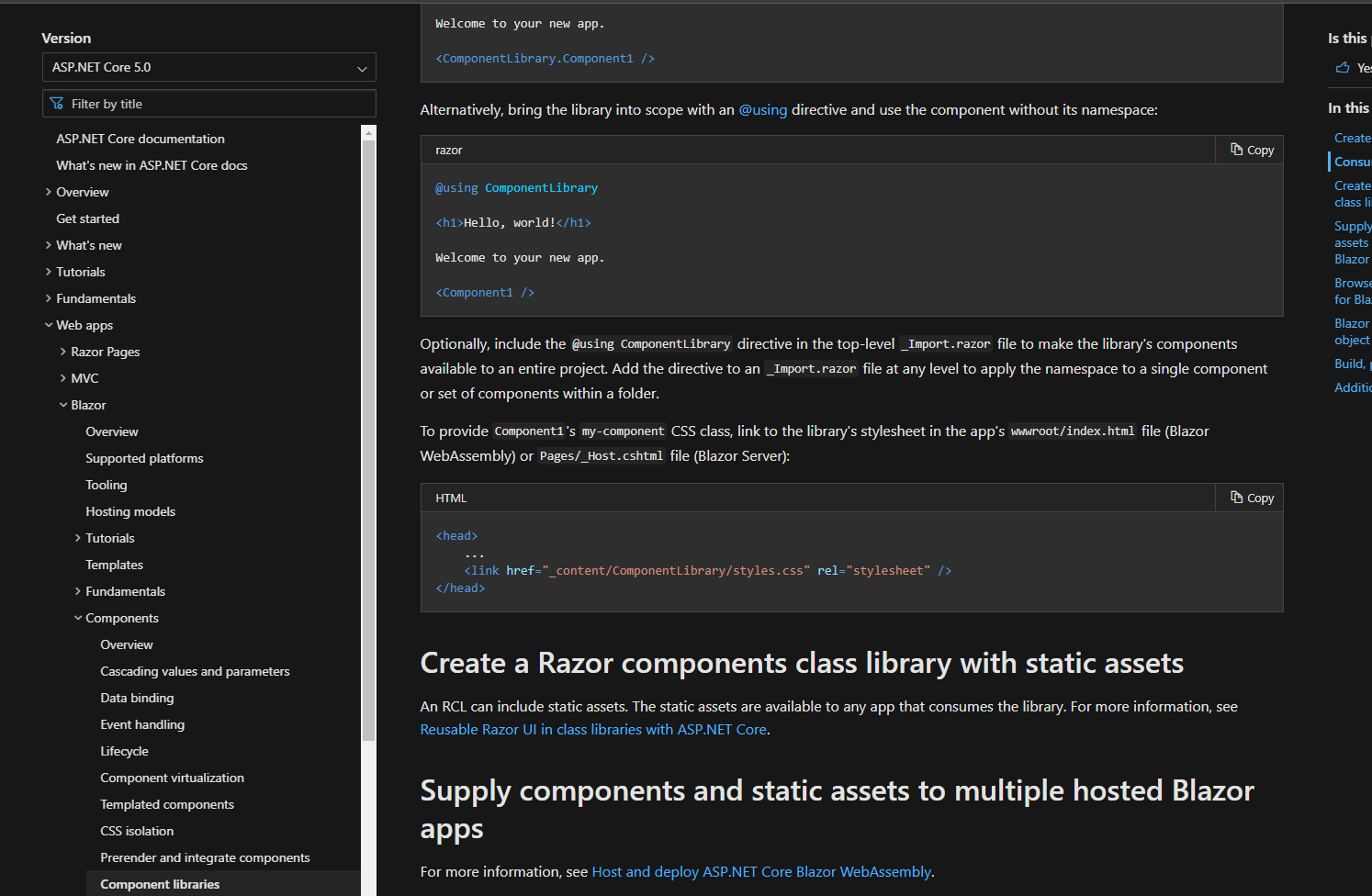
Task: Click the filter funnel icon
Action: (58, 103)
